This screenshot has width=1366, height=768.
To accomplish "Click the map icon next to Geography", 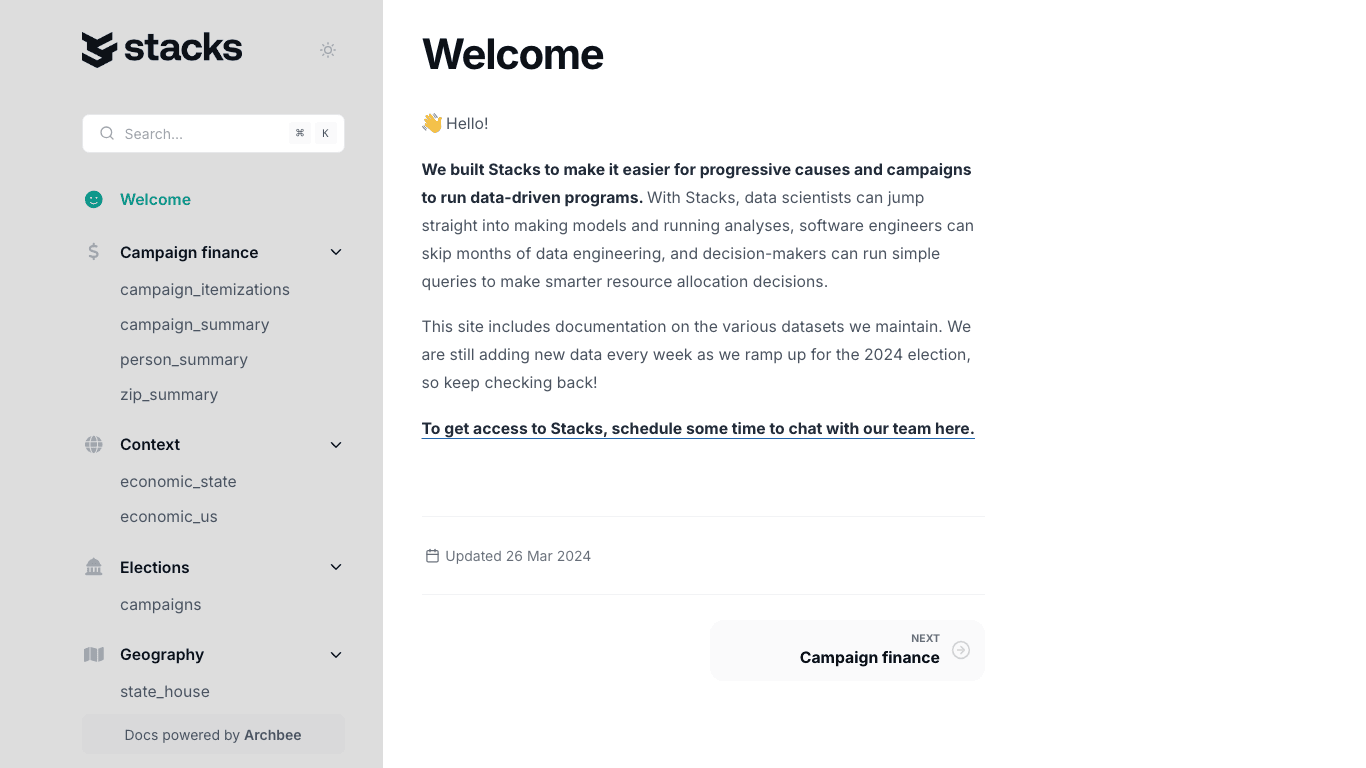I will click(x=93, y=654).
